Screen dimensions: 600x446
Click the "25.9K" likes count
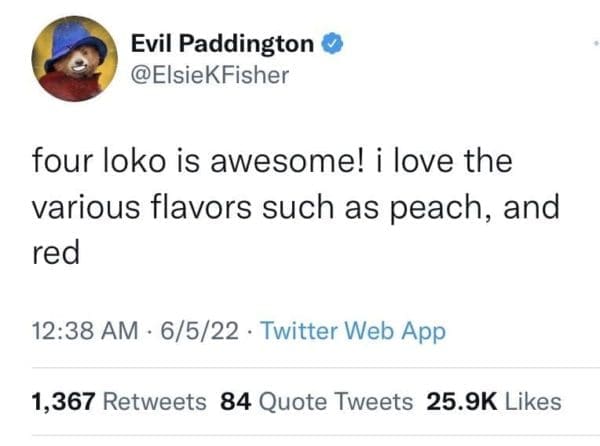coord(462,402)
